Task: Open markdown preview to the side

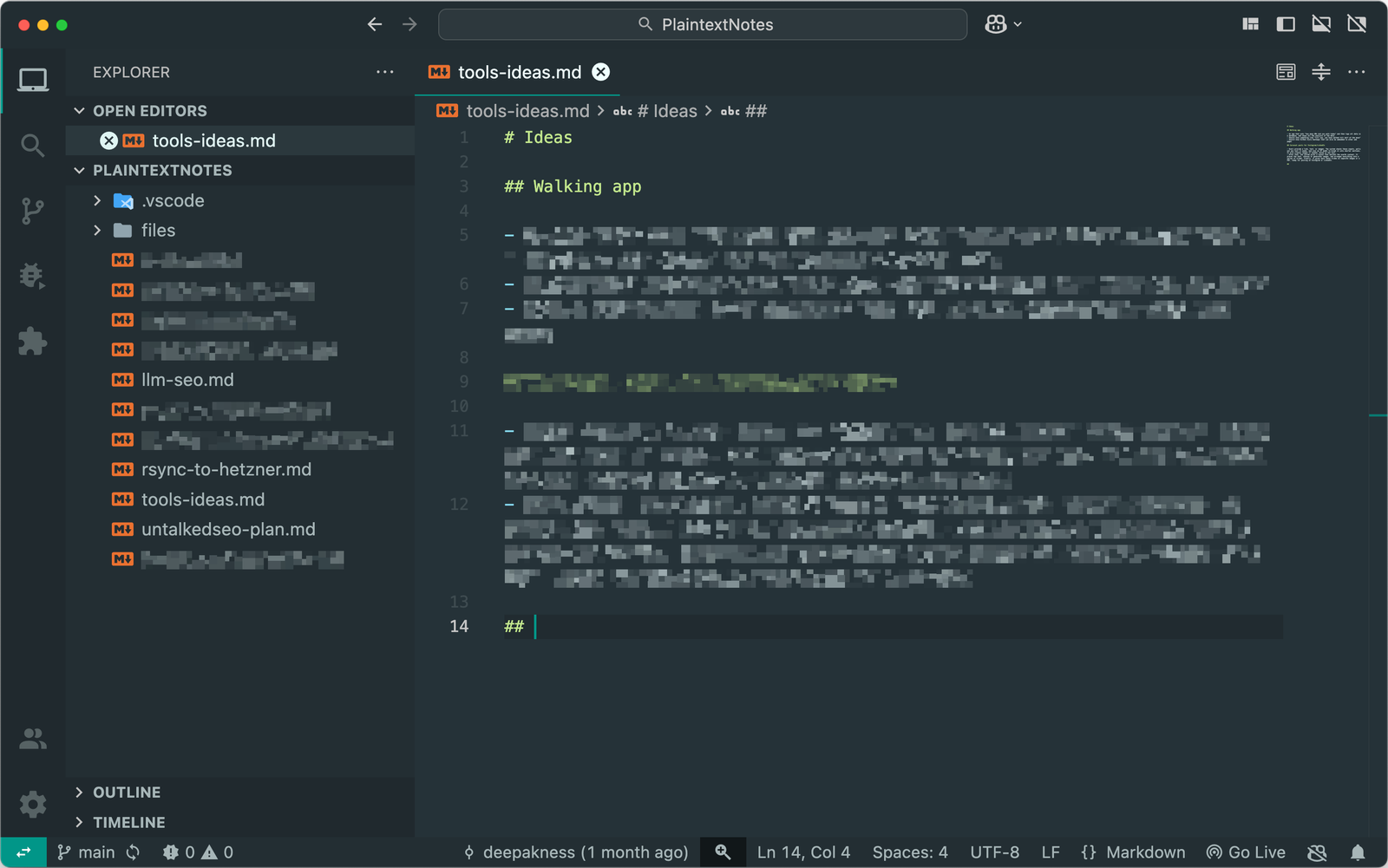Action: pyautogui.click(x=1286, y=72)
